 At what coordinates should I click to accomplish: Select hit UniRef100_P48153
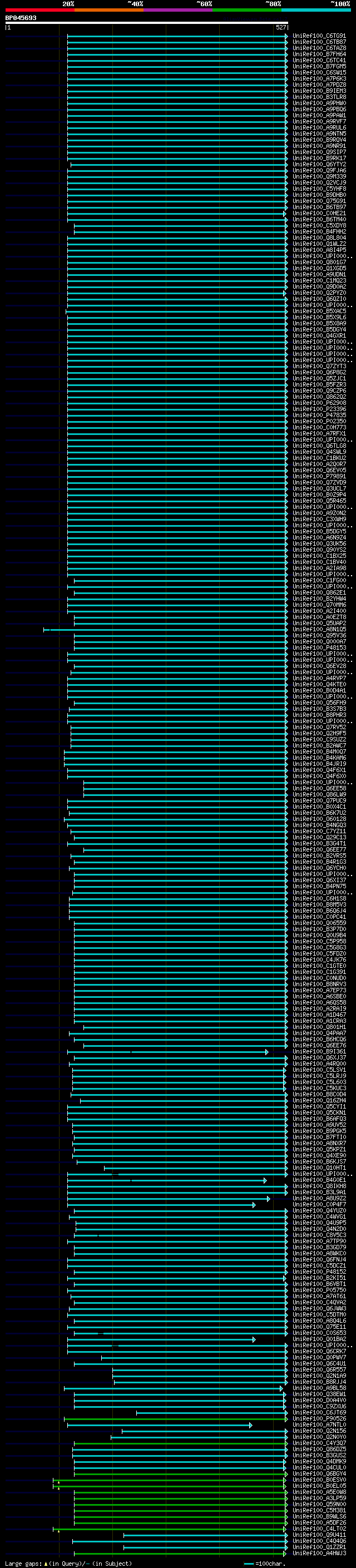(x=319, y=647)
